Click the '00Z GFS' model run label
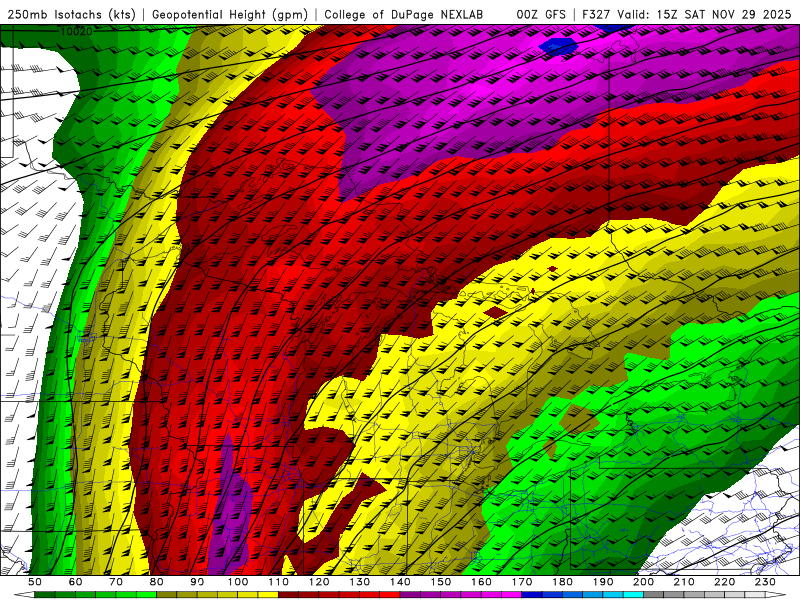This screenshot has height=600, width=800. (541, 15)
